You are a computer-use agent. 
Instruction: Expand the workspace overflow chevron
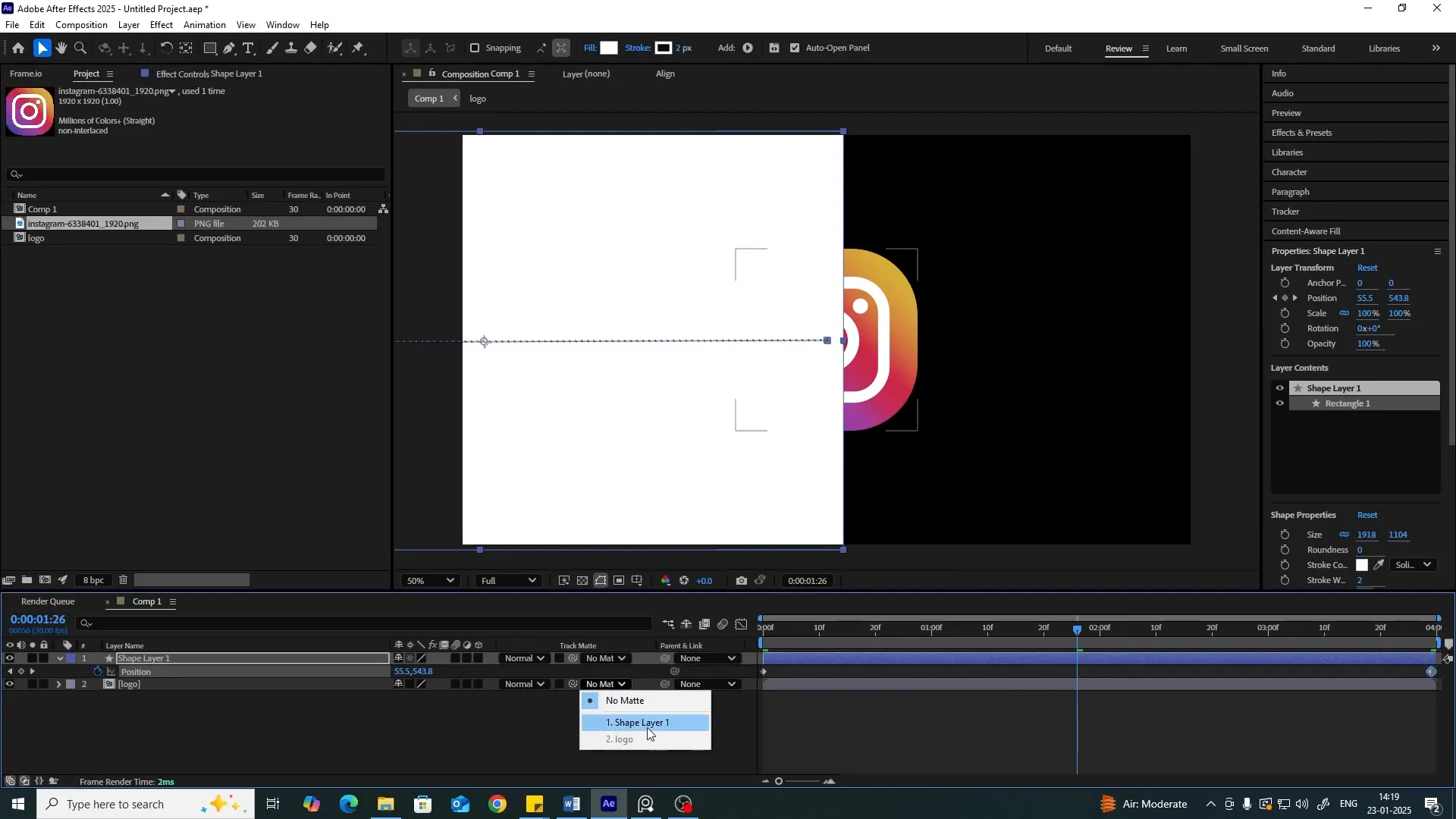pos(1436,49)
